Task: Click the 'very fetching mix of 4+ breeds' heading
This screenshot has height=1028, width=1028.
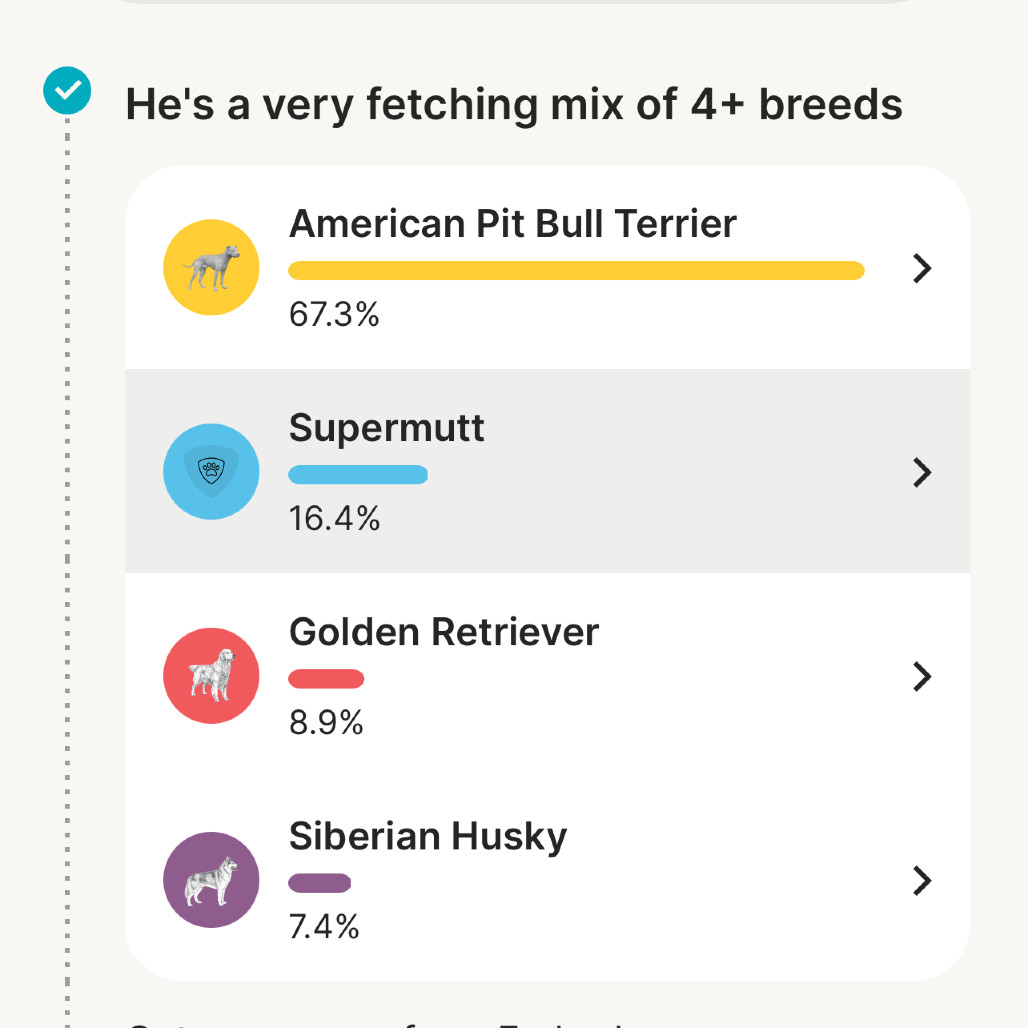Action: coord(513,104)
